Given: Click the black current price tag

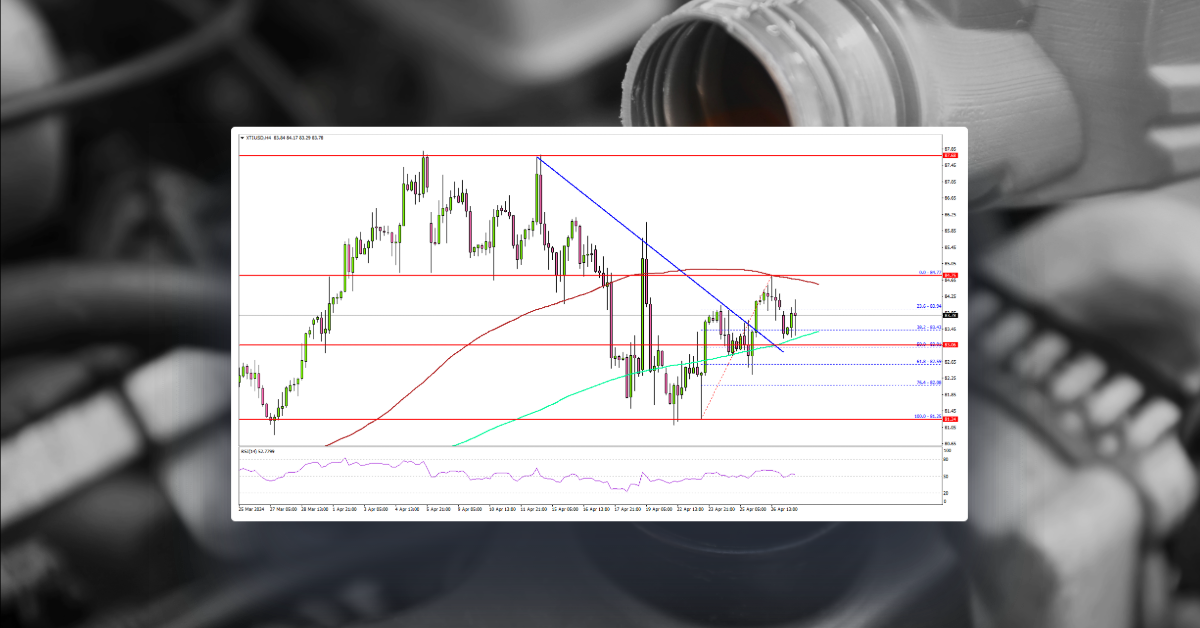Looking at the screenshot, I should [949, 315].
